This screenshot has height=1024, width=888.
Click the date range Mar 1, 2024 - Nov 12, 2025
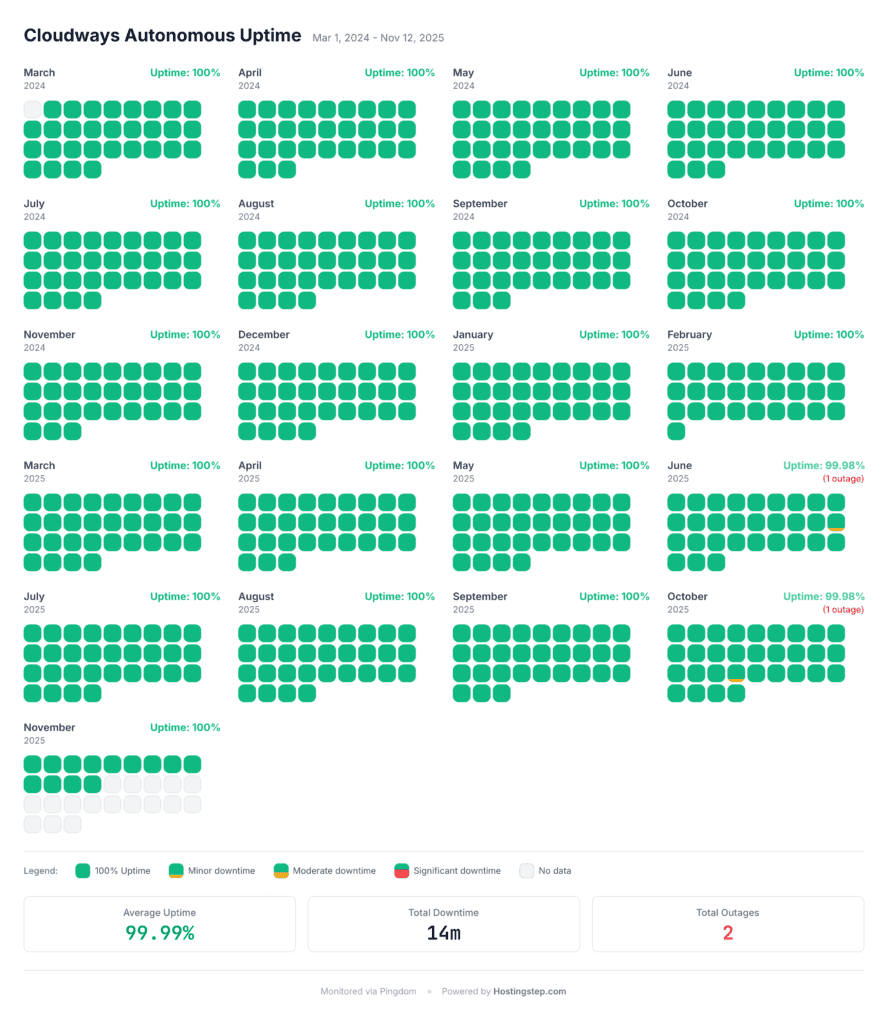[378, 38]
